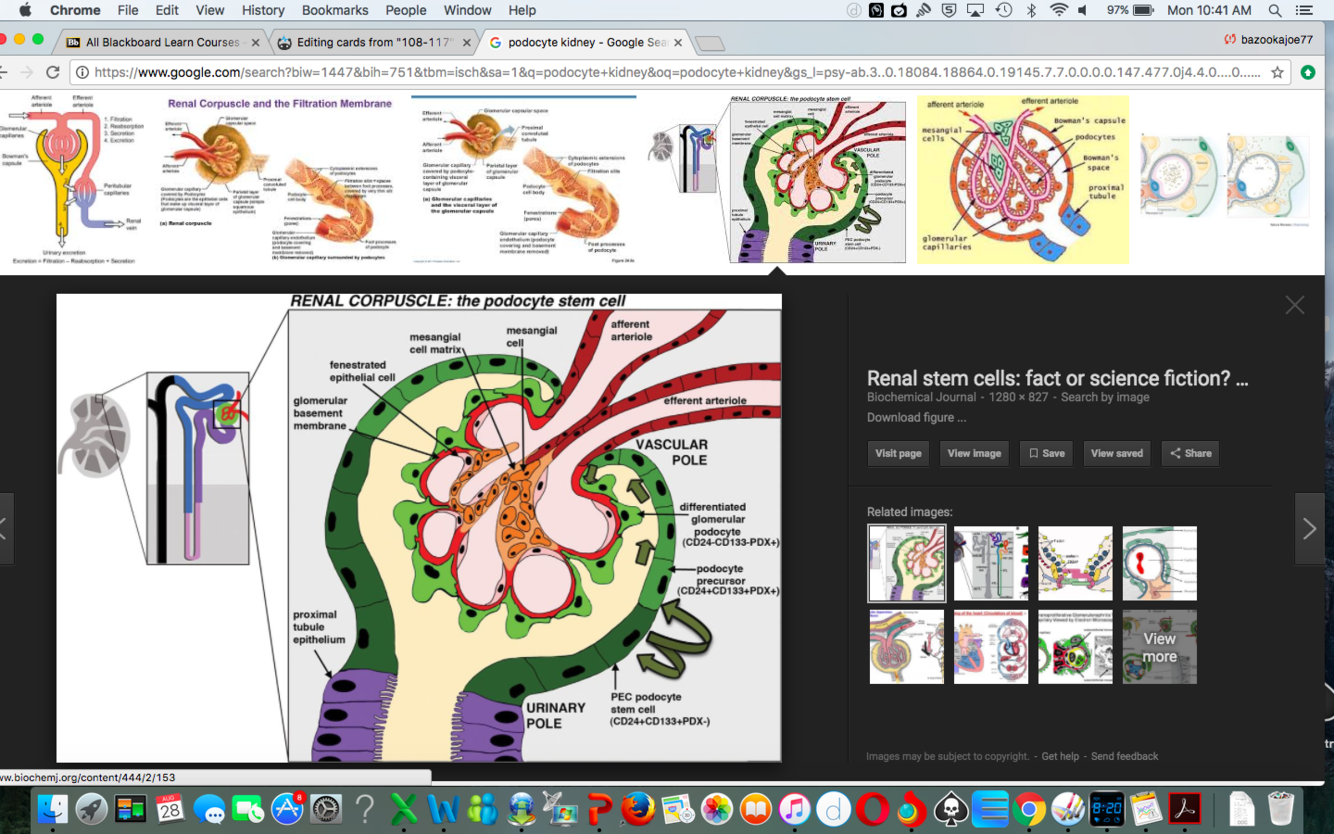Viewport: 1334px width, 834px height.
Task: Open iBooks from the Dock
Action: (x=755, y=808)
